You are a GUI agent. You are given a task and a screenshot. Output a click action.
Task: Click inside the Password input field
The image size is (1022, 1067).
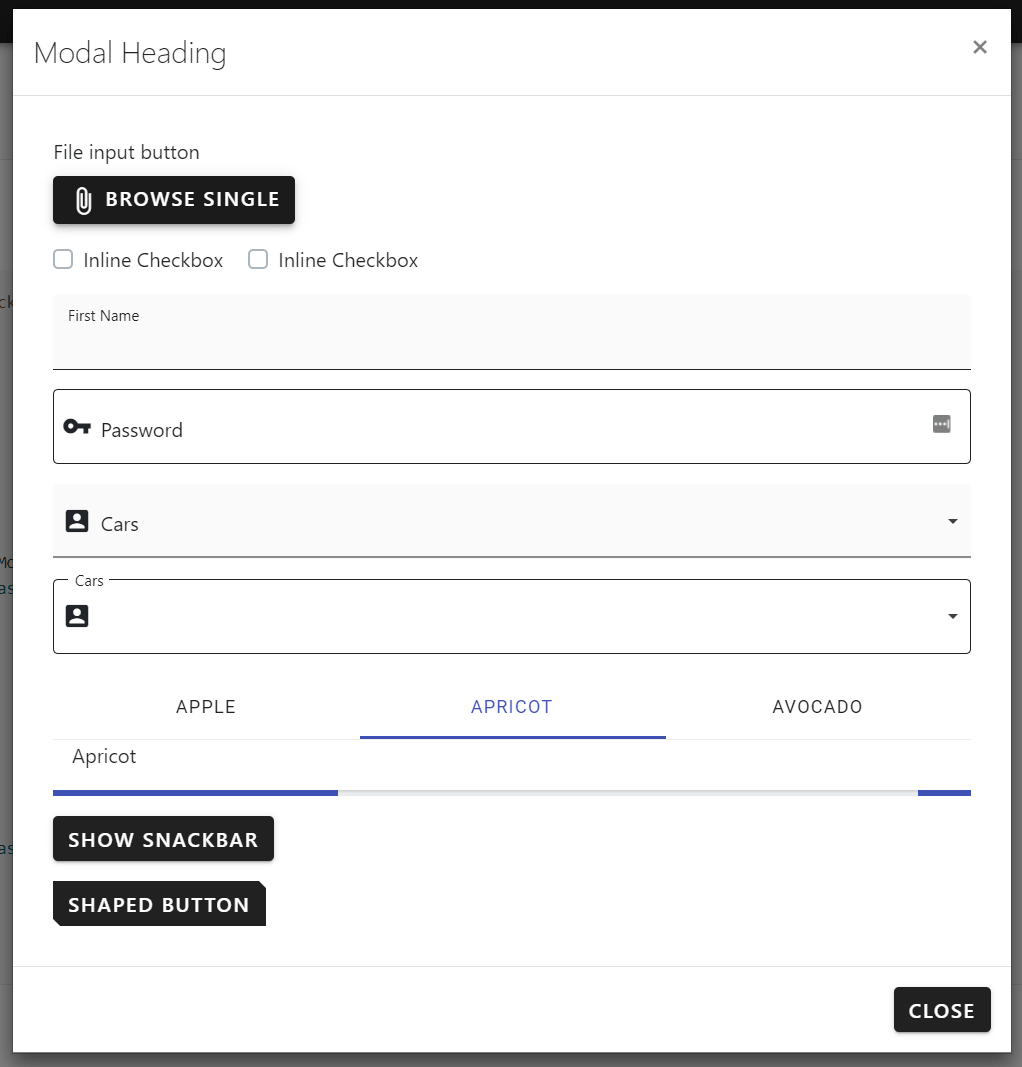click(400, 429)
